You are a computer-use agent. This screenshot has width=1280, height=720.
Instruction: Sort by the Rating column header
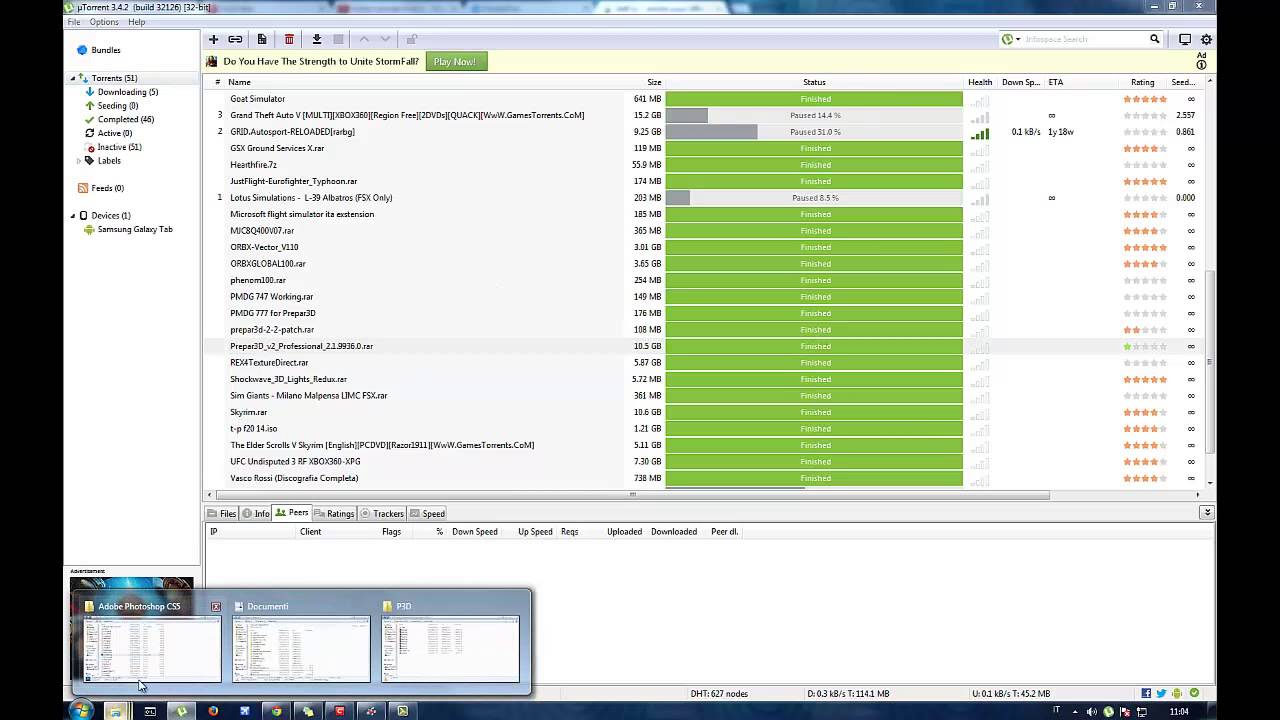pos(1143,82)
